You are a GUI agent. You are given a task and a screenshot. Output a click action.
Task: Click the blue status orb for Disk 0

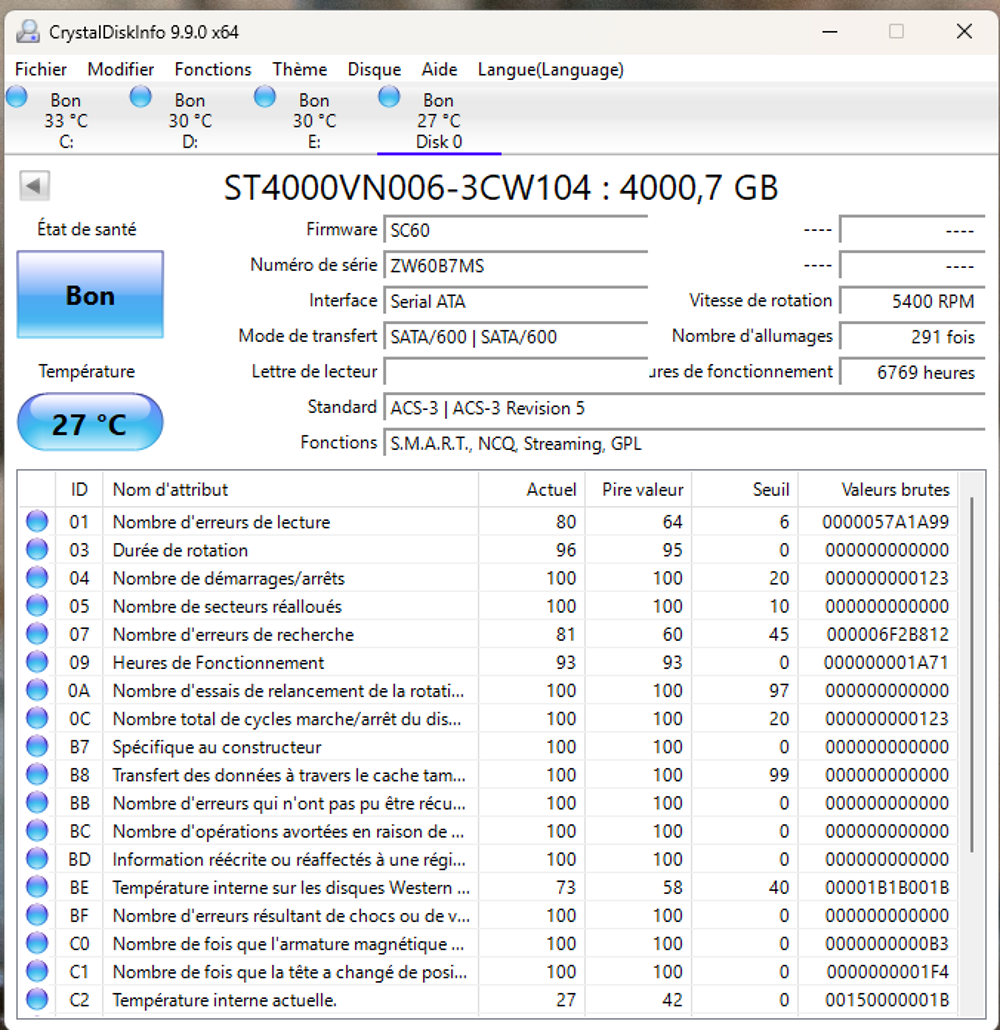[x=389, y=97]
